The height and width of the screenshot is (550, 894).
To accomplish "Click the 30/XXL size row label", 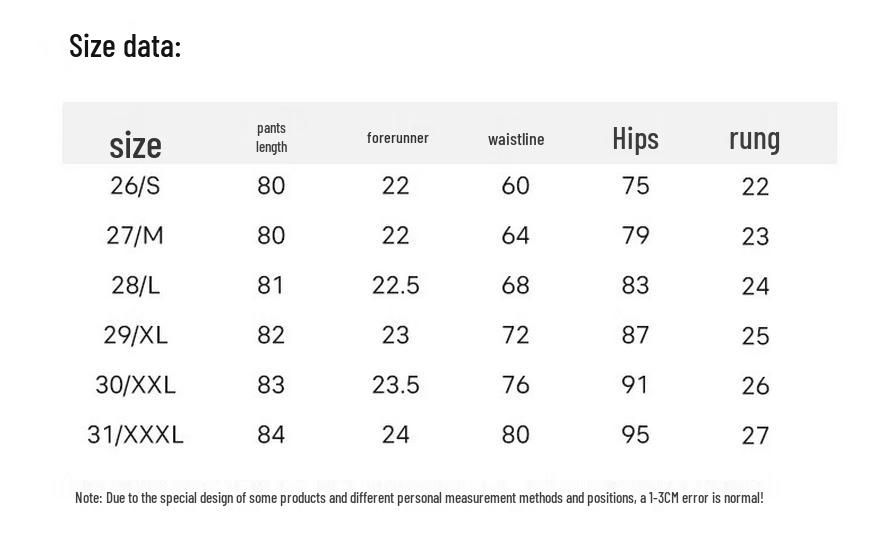I will (x=135, y=385).
